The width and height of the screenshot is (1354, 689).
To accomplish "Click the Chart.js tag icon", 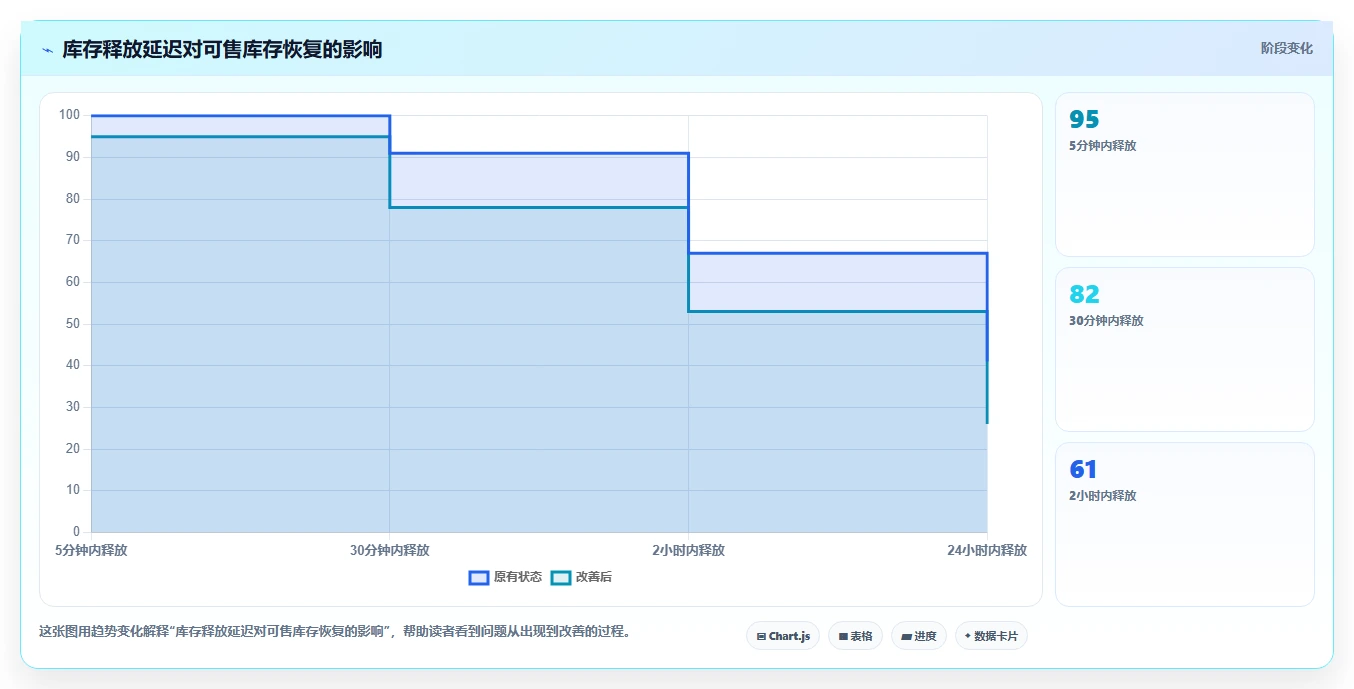I will 761,636.
